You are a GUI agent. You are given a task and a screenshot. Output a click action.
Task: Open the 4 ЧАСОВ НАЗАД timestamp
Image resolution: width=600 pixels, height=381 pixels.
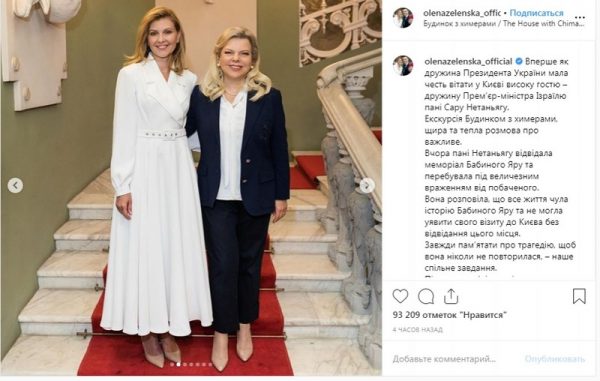pyautogui.click(x=417, y=329)
